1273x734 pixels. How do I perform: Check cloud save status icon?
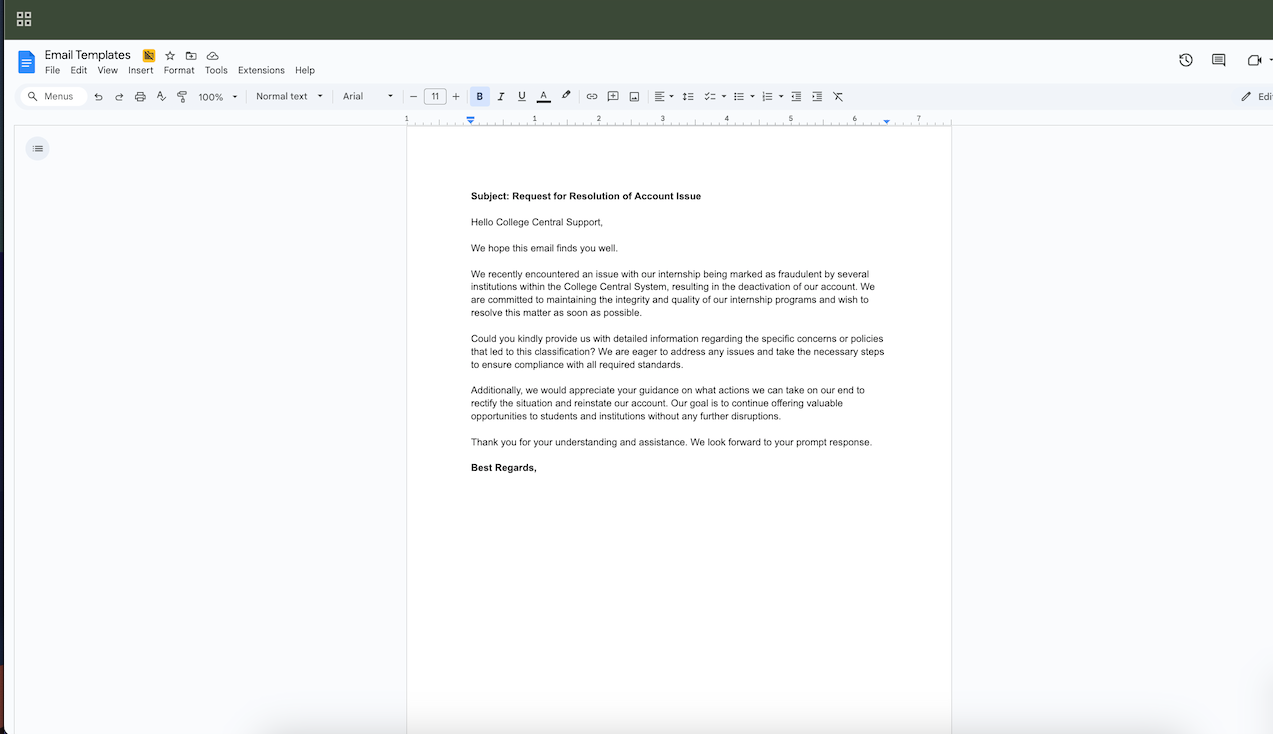[x=213, y=56]
